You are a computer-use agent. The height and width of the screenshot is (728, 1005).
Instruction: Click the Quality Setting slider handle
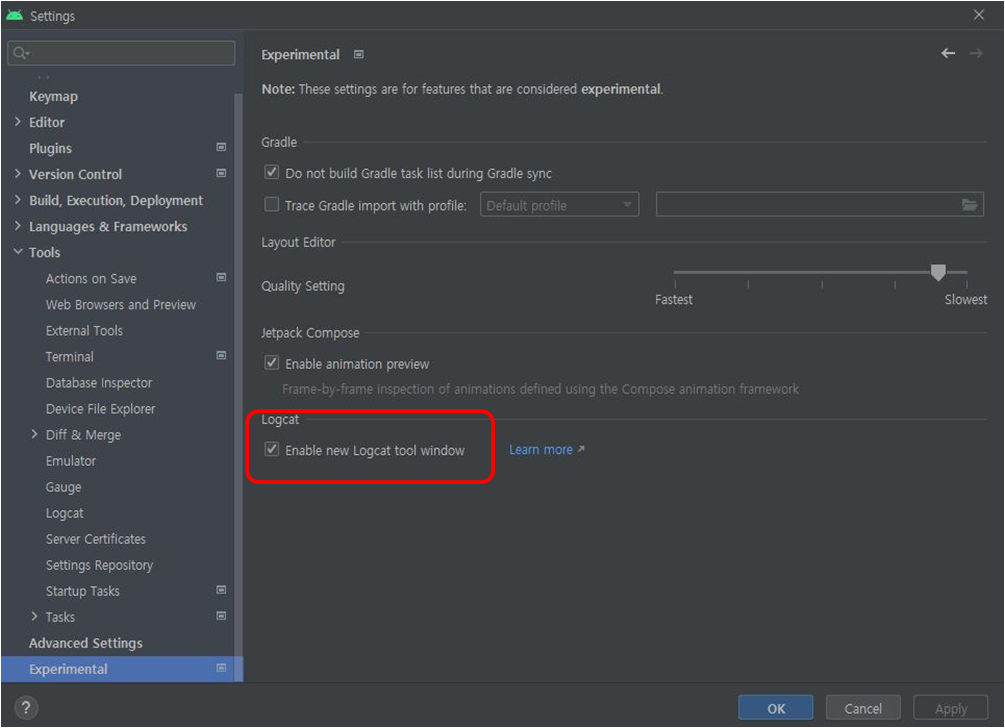938,271
